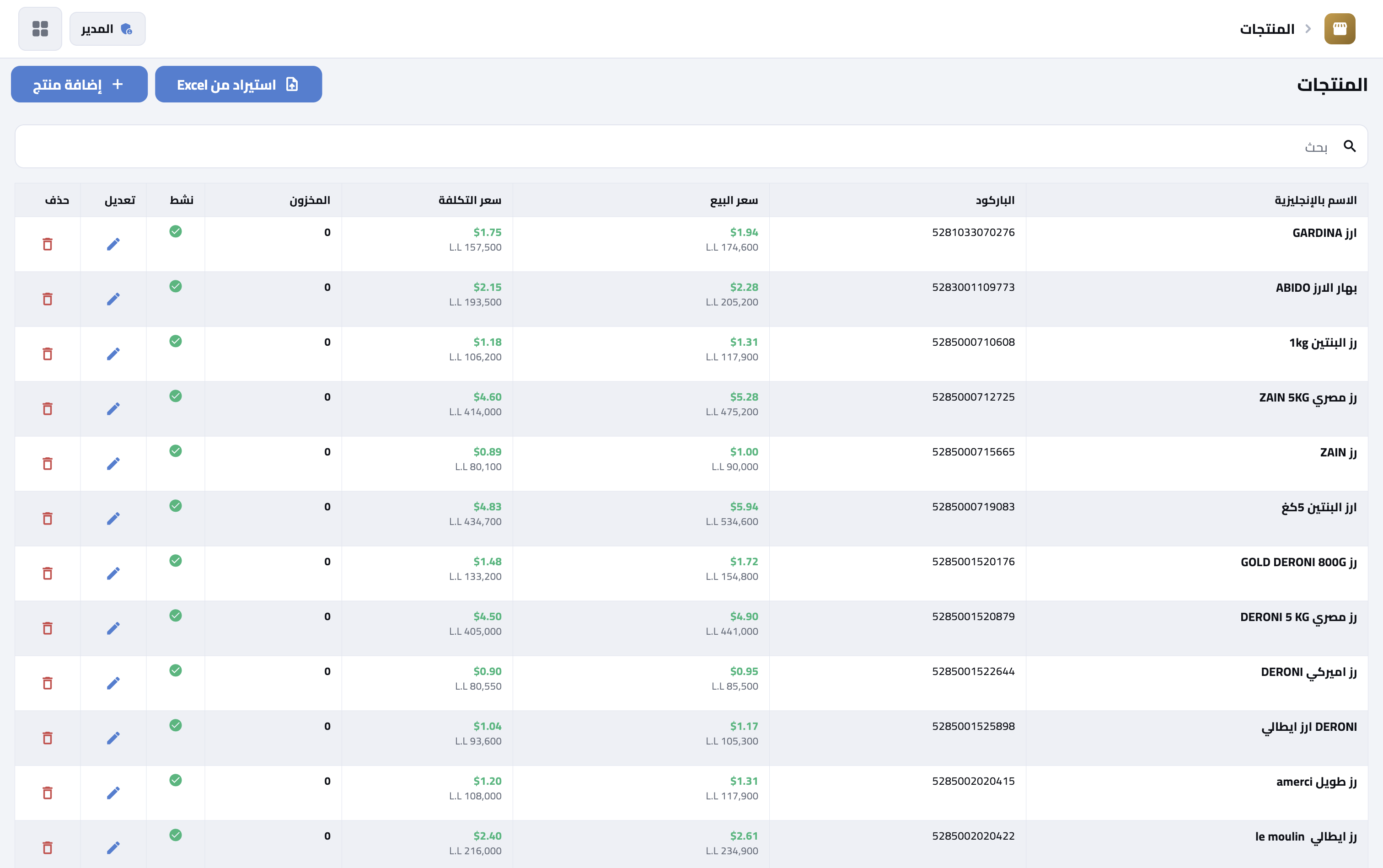The image size is (1383, 868).
Task: Delete the بهار الارز ABIDO product
Action: [x=48, y=299]
